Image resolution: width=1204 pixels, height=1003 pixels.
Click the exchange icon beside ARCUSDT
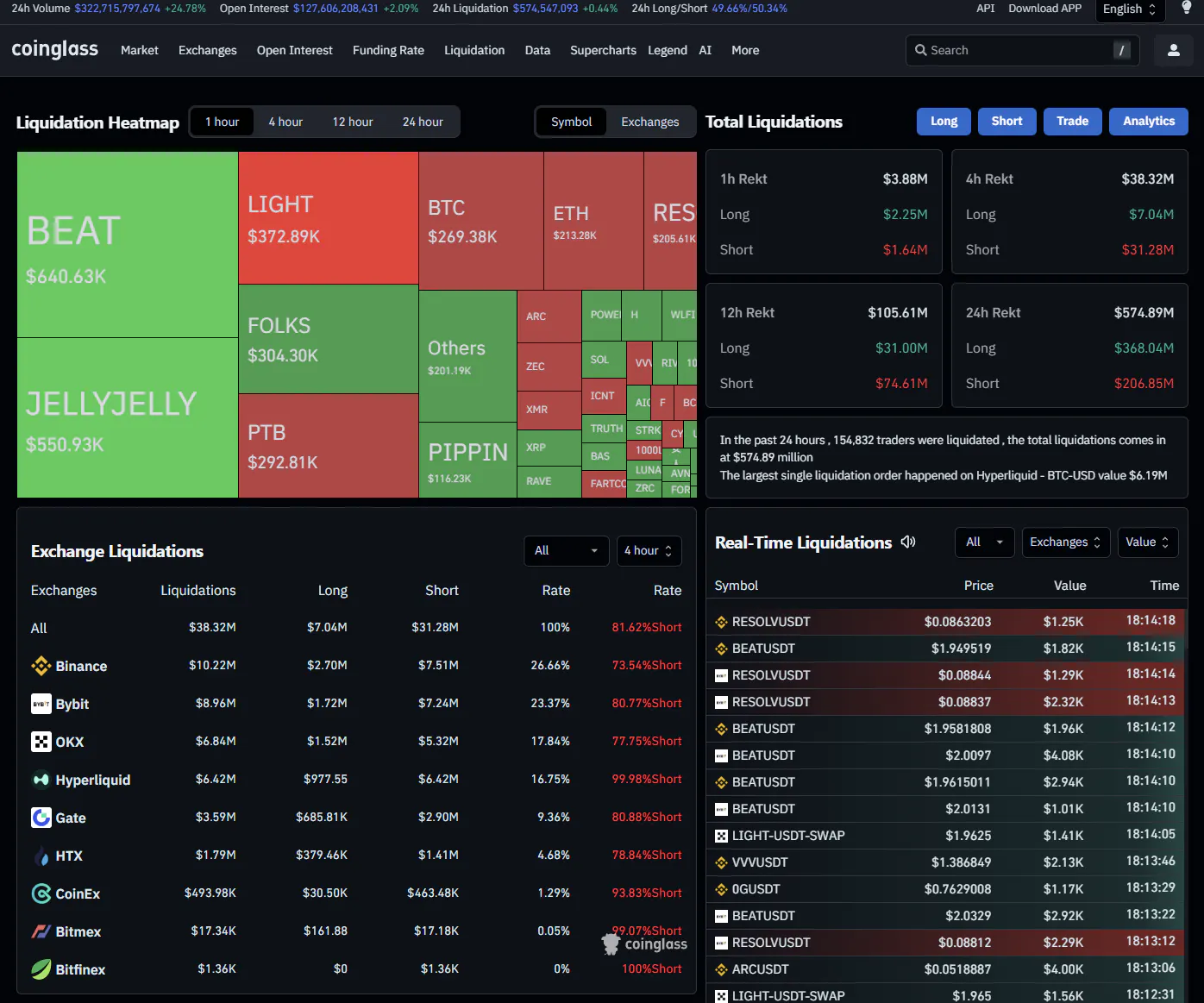[x=722, y=969]
